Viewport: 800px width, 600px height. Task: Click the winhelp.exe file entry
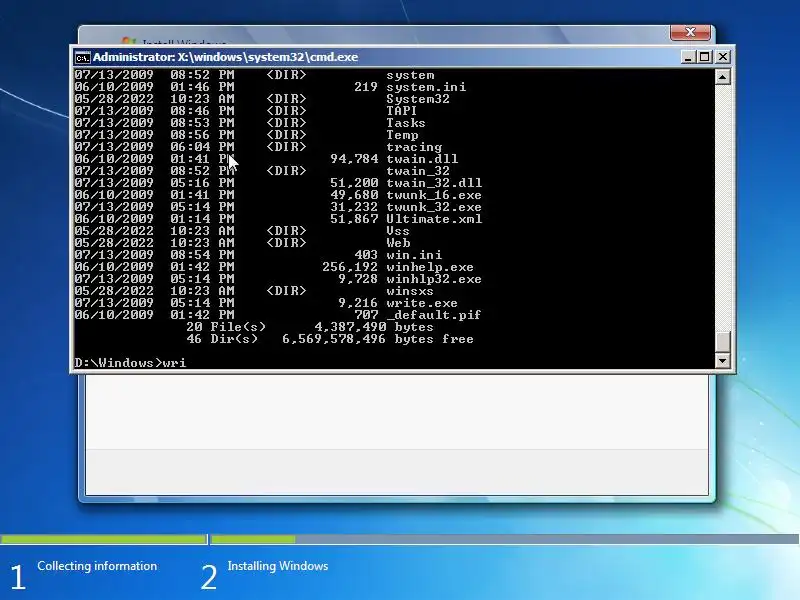[x=430, y=267]
